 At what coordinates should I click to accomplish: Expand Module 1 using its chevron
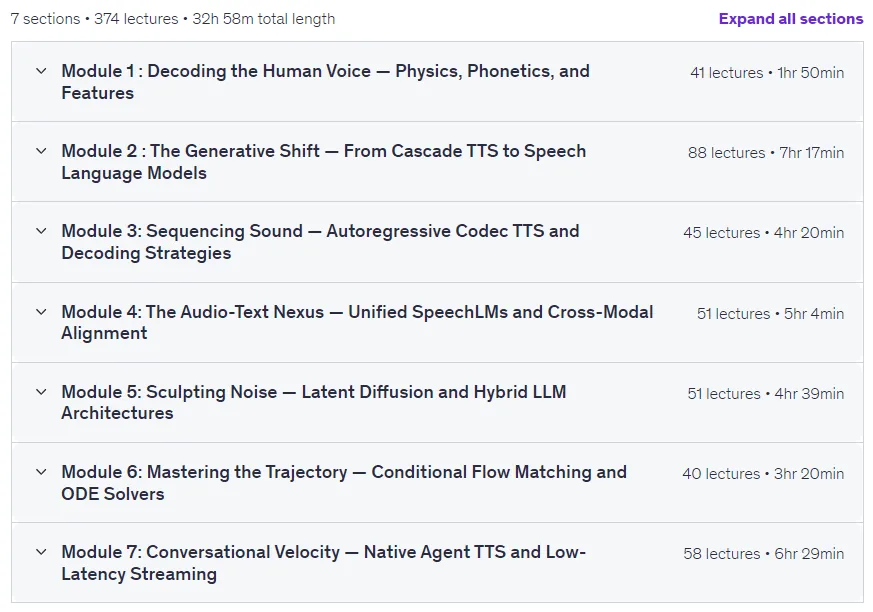[41, 71]
